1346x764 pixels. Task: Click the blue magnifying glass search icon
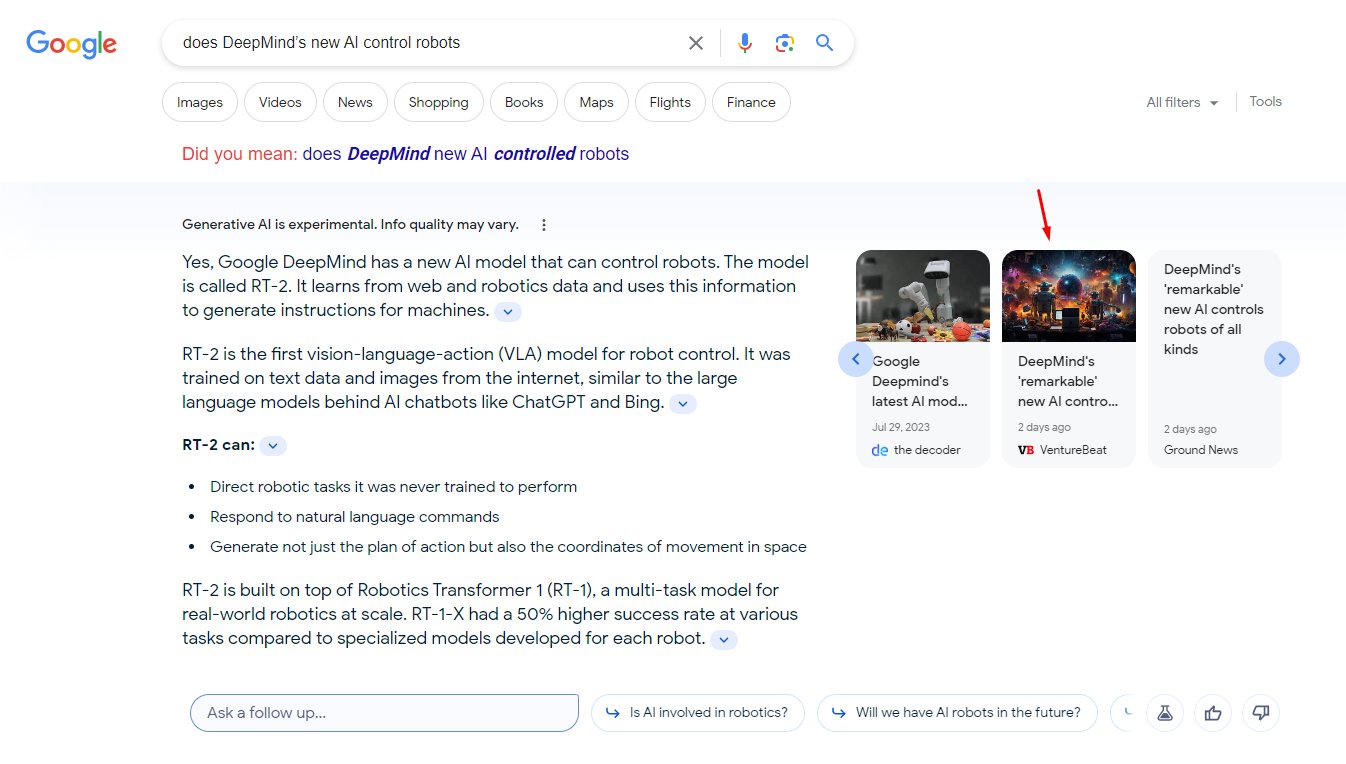824,43
